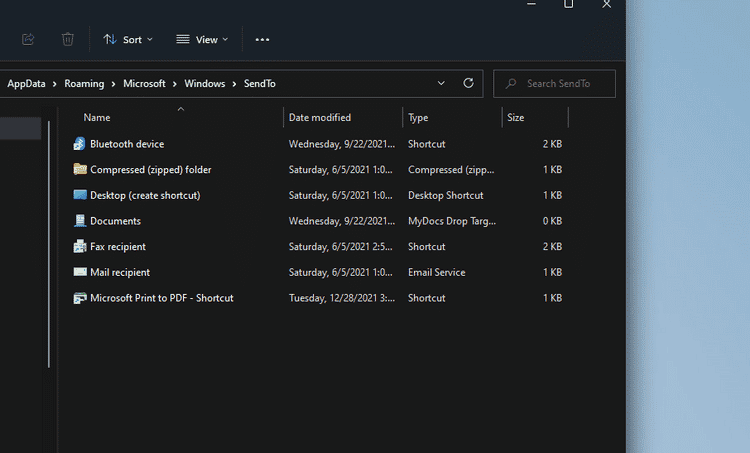Image resolution: width=750 pixels, height=453 pixels.
Task: Select the Bluetooth device shortcut icon
Action: (x=80, y=144)
